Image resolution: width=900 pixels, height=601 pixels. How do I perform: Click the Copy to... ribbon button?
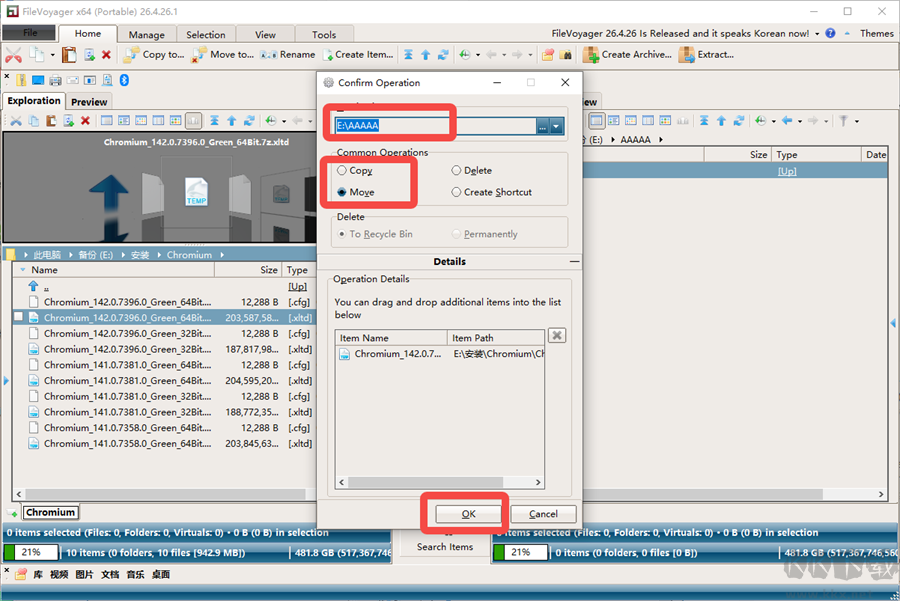pos(154,55)
